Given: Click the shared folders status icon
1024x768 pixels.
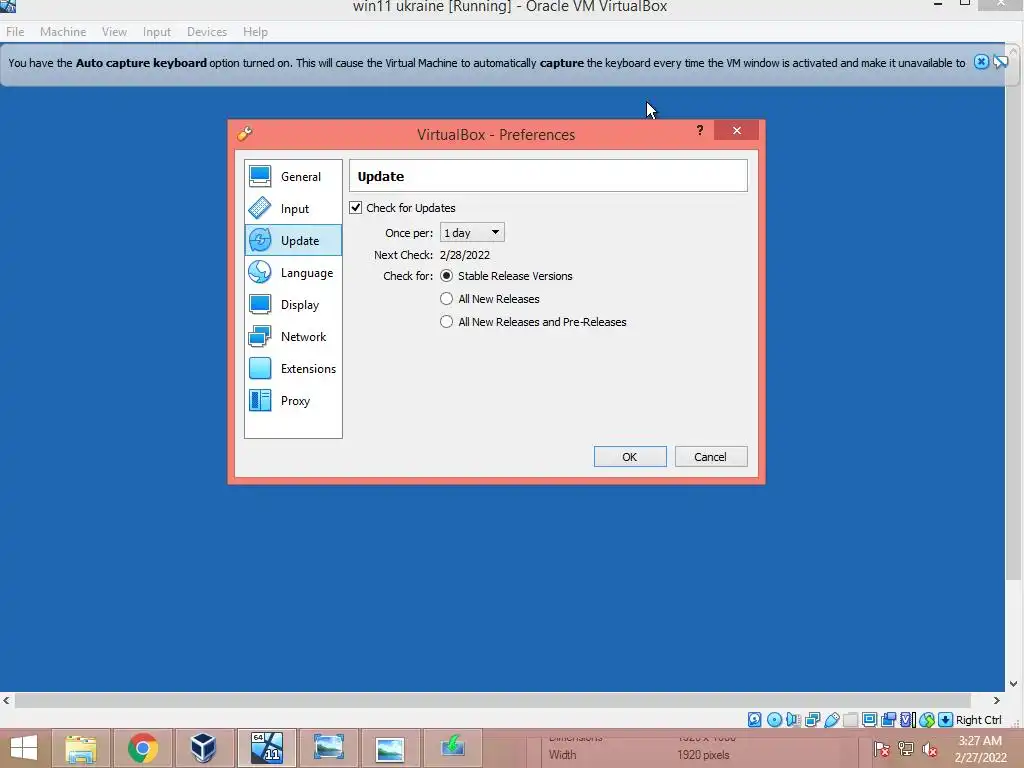Looking at the screenshot, I should [x=850, y=720].
